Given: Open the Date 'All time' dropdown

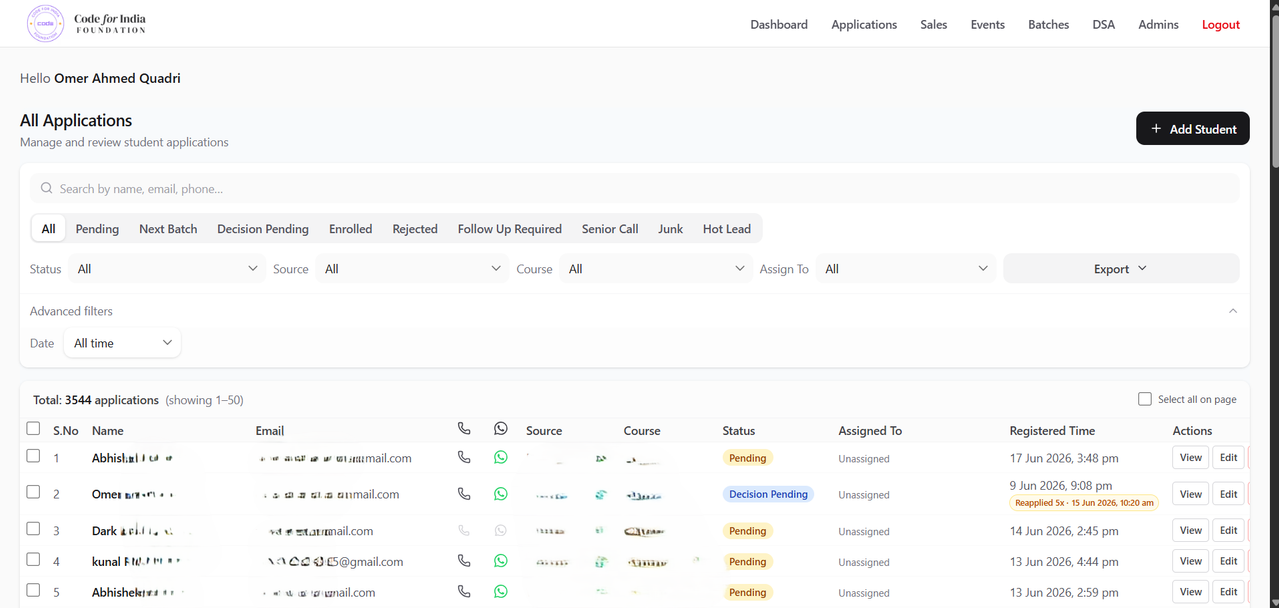Looking at the screenshot, I should click(122, 343).
